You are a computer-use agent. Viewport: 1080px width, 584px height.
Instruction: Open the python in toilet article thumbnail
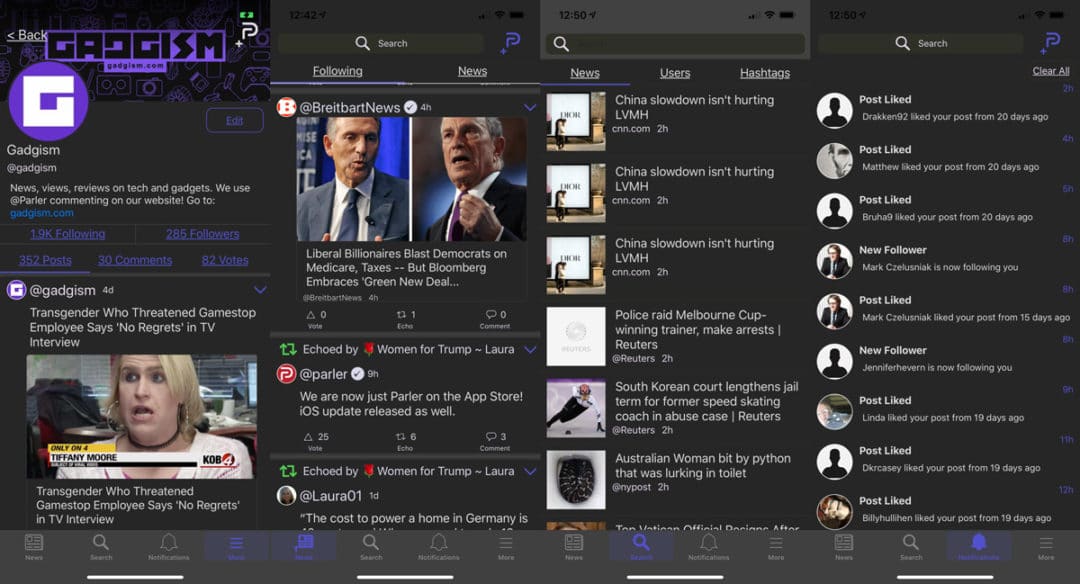(576, 479)
